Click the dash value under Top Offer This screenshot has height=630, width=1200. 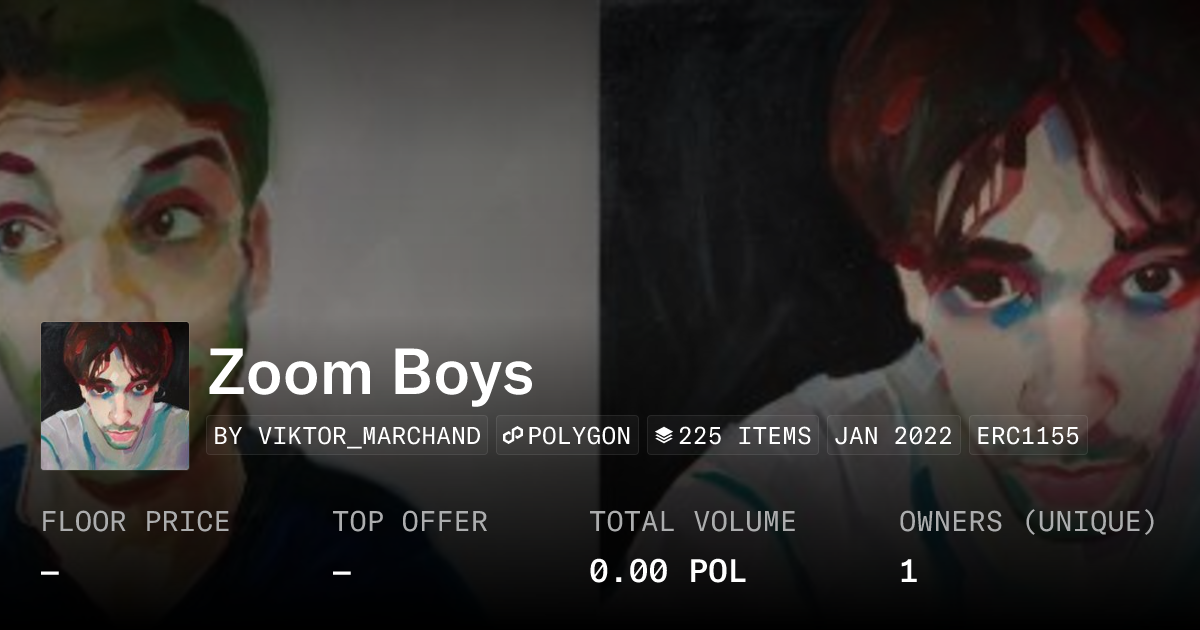(x=341, y=573)
